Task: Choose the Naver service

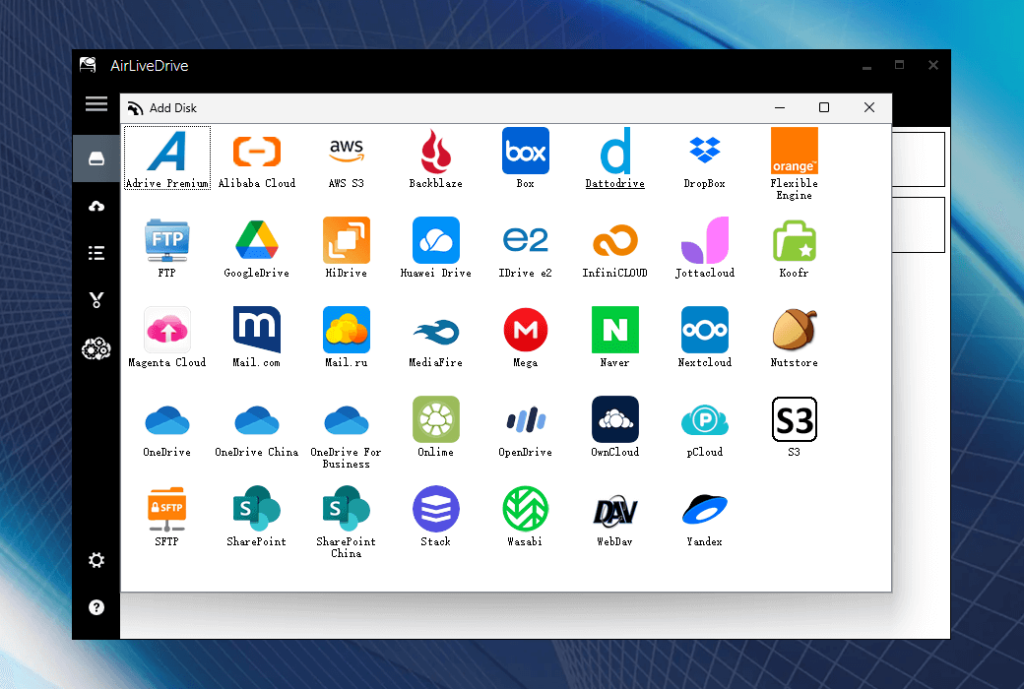Action: [615, 337]
